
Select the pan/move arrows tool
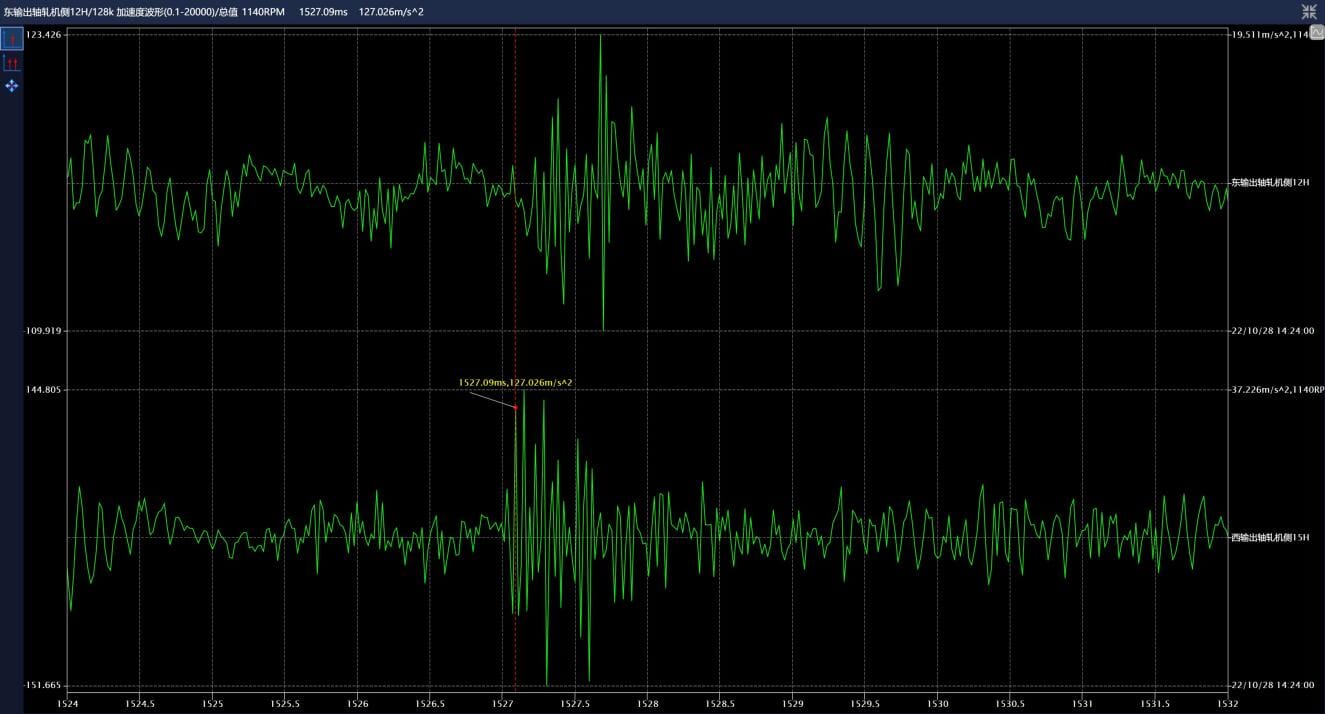(12, 86)
